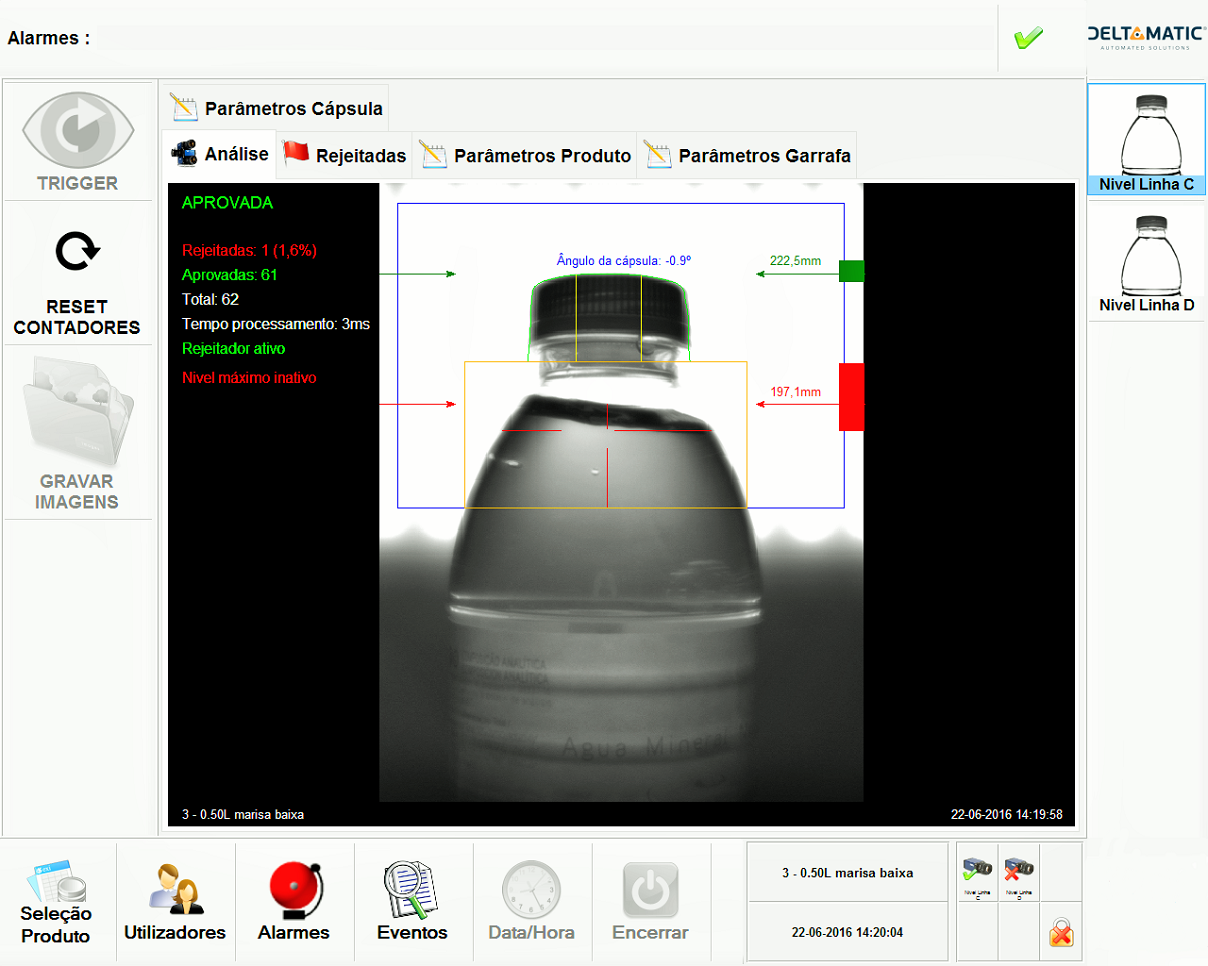Open the Parâmetros Produto tab

[526, 155]
